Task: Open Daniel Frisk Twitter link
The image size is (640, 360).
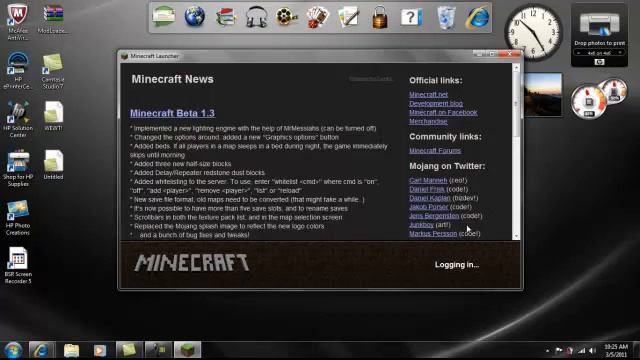Action: point(427,189)
